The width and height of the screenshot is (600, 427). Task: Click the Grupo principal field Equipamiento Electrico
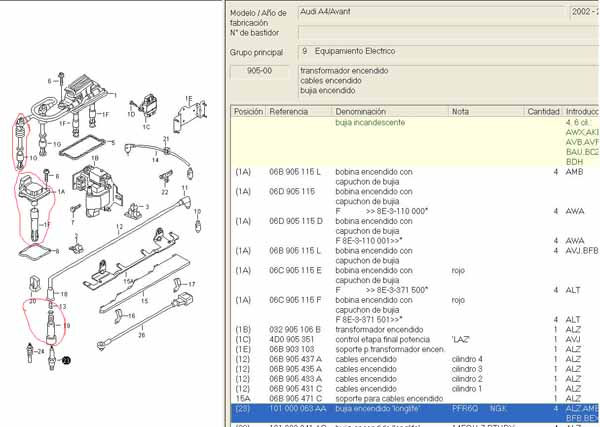click(449, 51)
